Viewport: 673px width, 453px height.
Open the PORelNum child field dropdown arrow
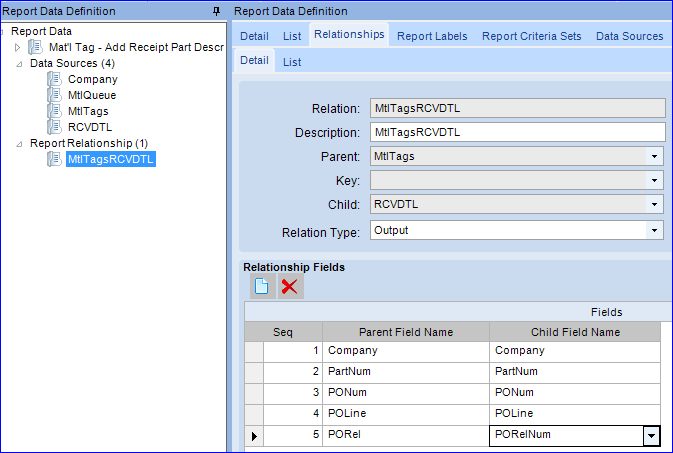[651, 436]
